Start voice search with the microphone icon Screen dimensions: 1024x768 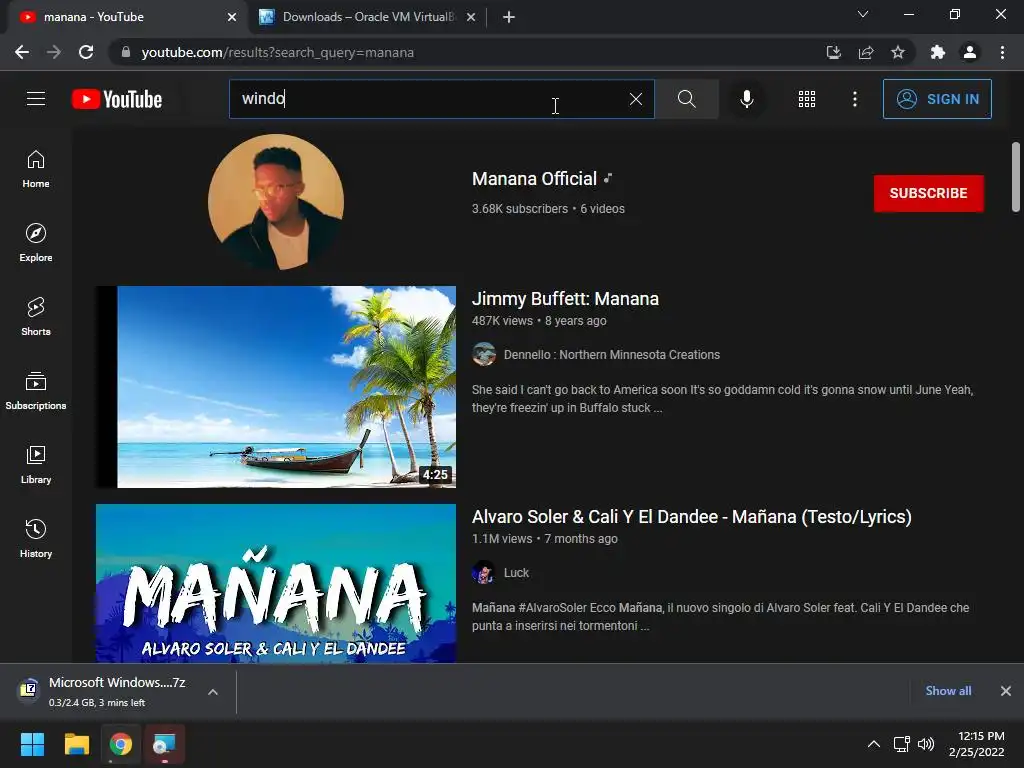(746, 99)
